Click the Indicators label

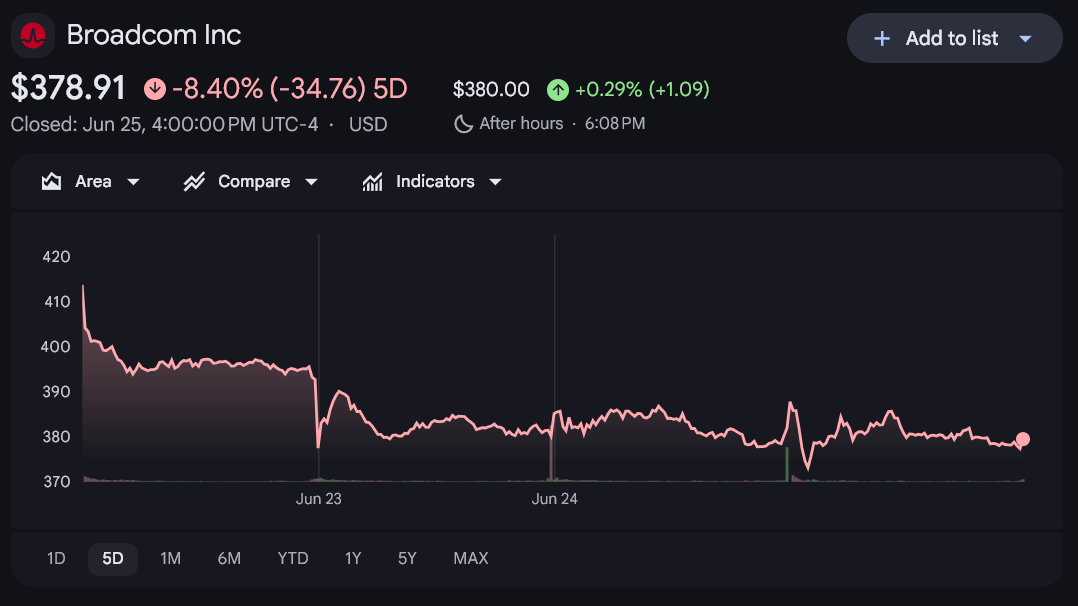[x=435, y=182]
